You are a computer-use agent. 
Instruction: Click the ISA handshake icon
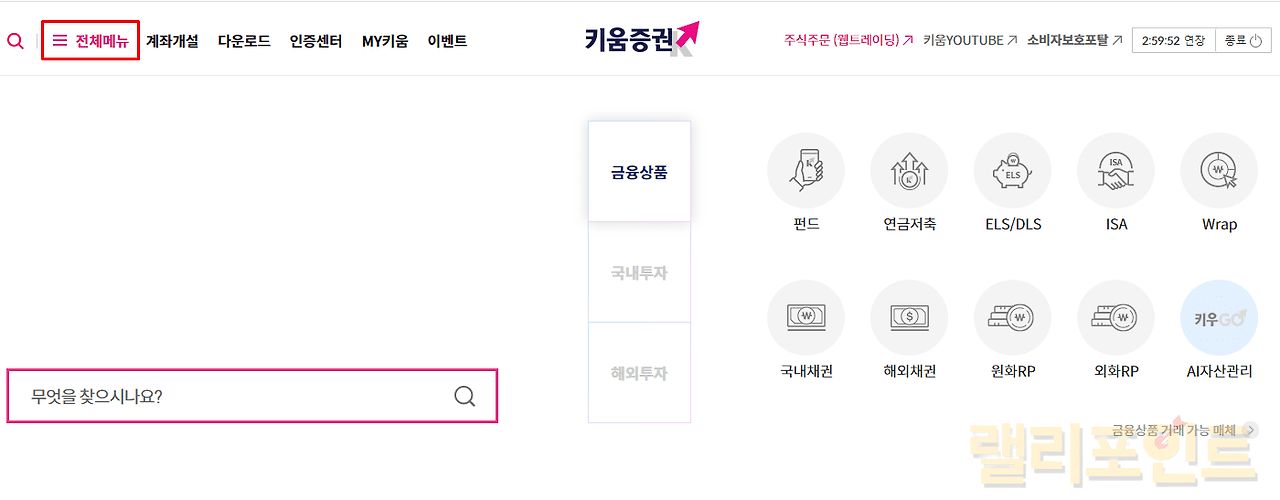[x=1116, y=172]
